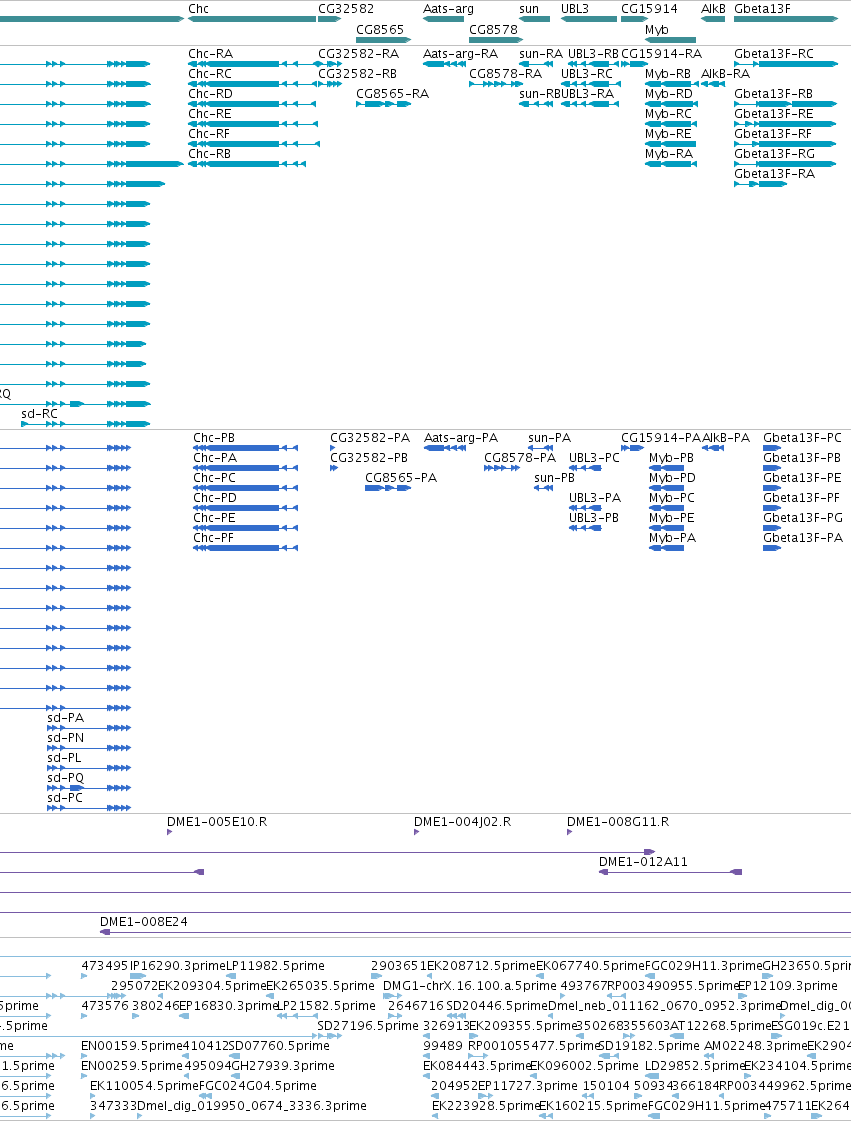Select the Aats-arg gene label
This screenshot has width=851, height=1121.
(448, 9)
